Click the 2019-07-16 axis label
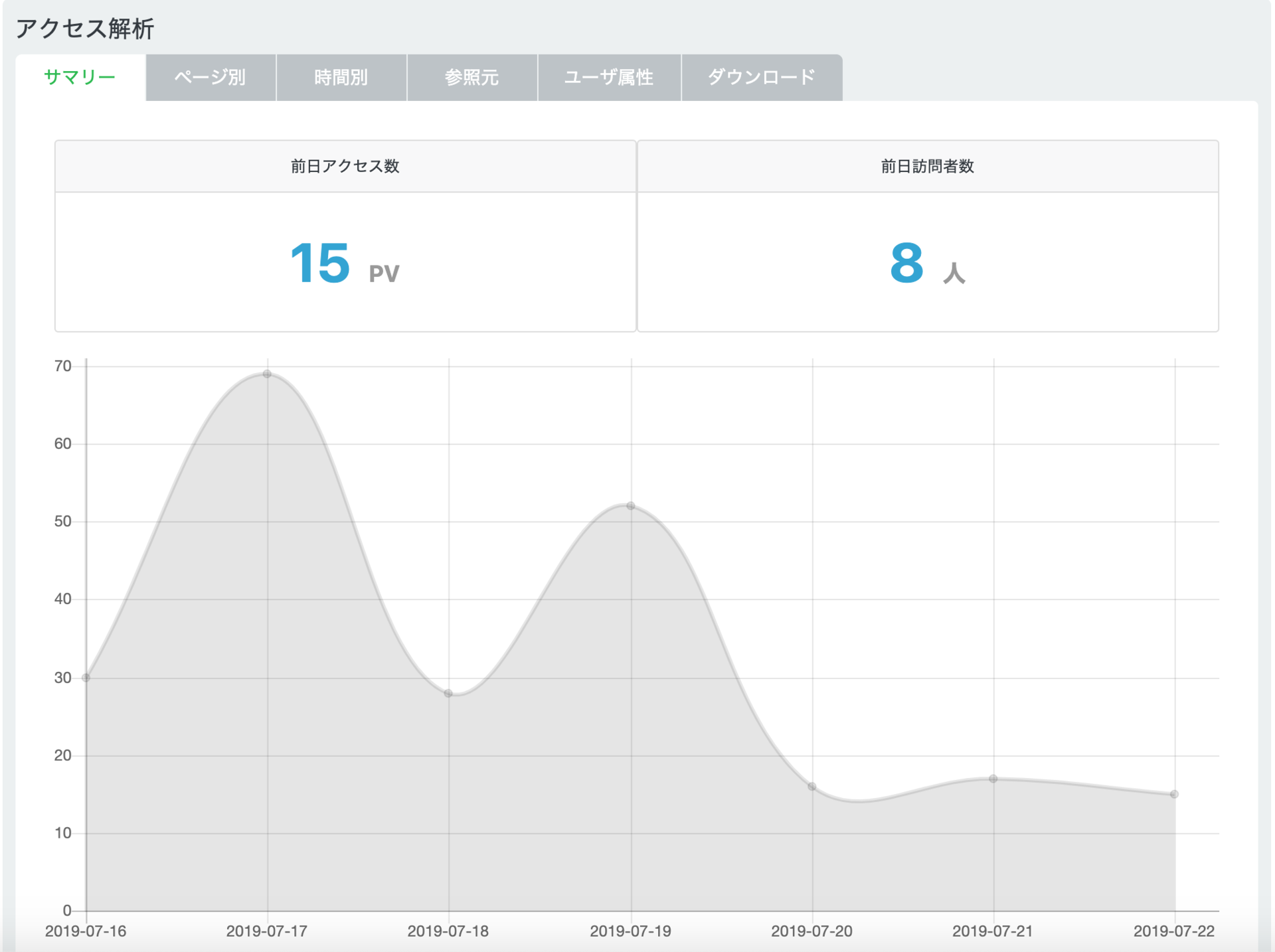The image size is (1275, 952). [86, 931]
